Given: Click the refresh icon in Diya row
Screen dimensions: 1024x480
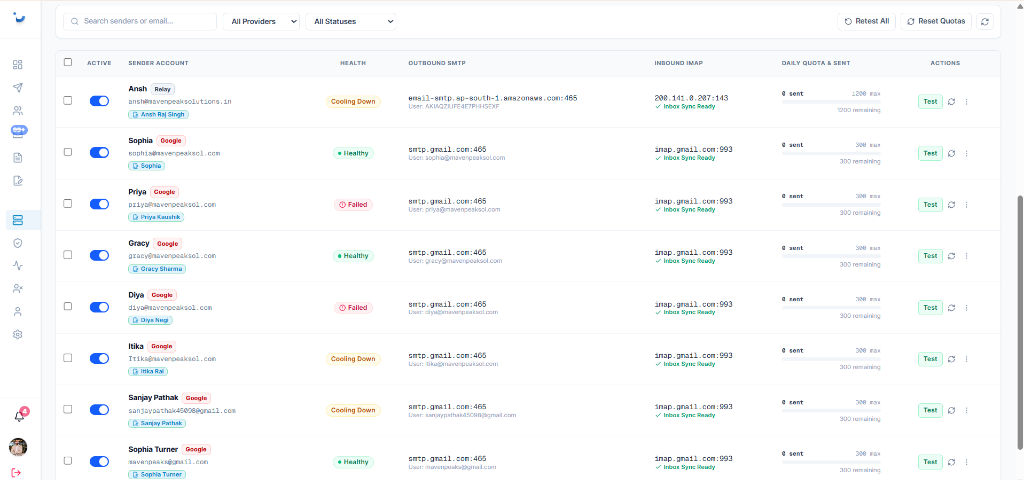Looking at the screenshot, I should coord(952,307).
